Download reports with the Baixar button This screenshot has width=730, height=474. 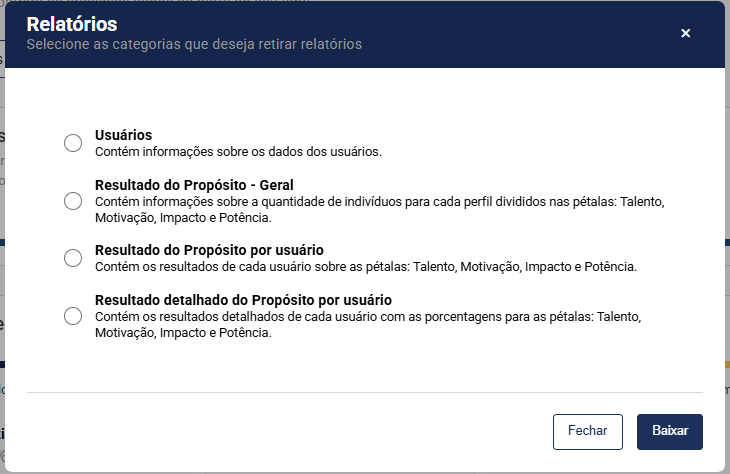click(669, 431)
